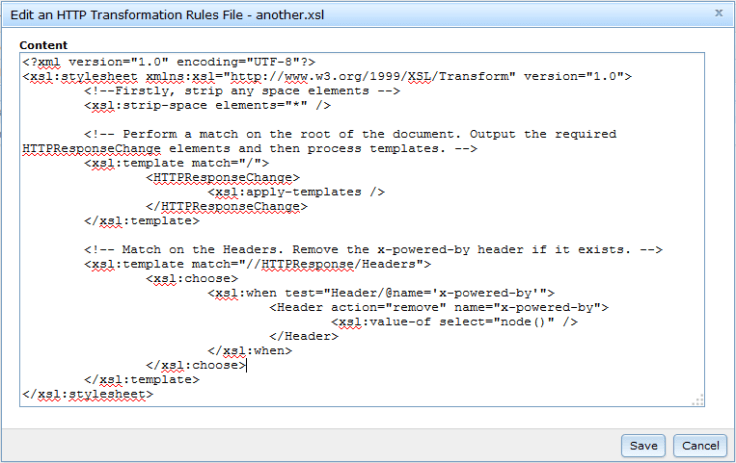Close the Edit HTTP Transformation Rules dialog
Image resolution: width=736 pixels, height=463 pixels.
[718, 13]
